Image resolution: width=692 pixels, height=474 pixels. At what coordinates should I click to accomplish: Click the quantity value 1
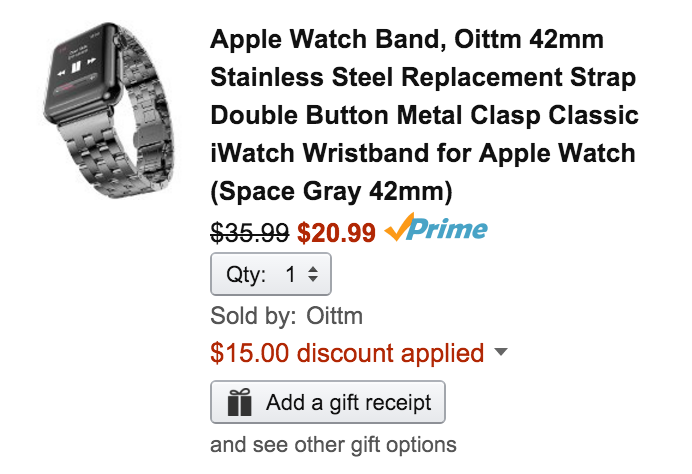[290, 274]
